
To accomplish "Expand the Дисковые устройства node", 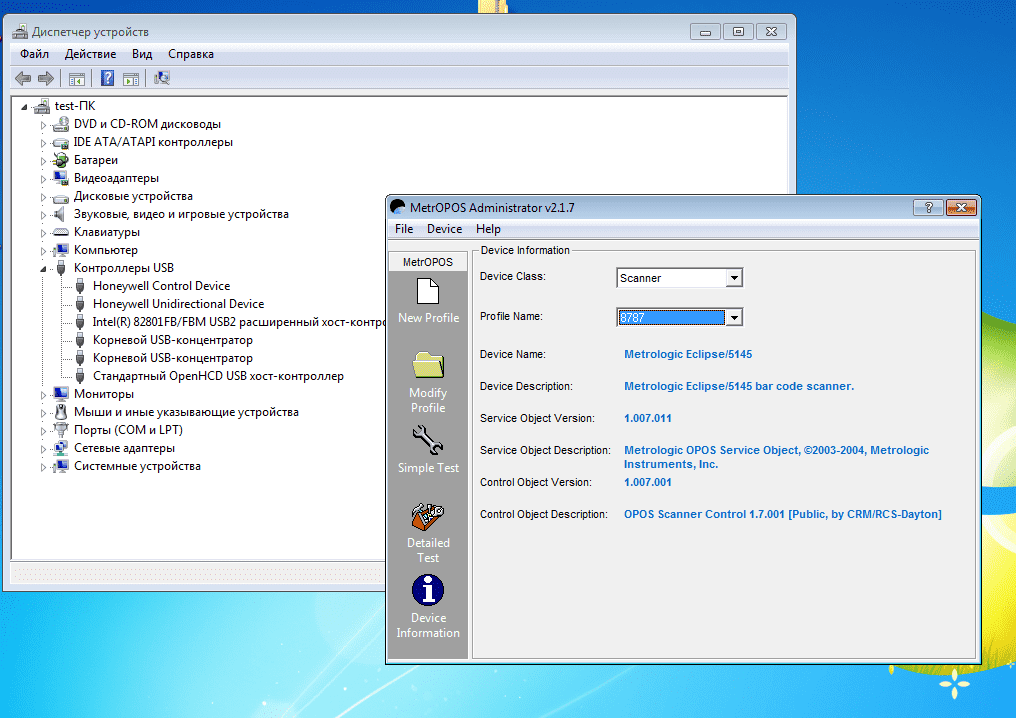I will coord(43,197).
